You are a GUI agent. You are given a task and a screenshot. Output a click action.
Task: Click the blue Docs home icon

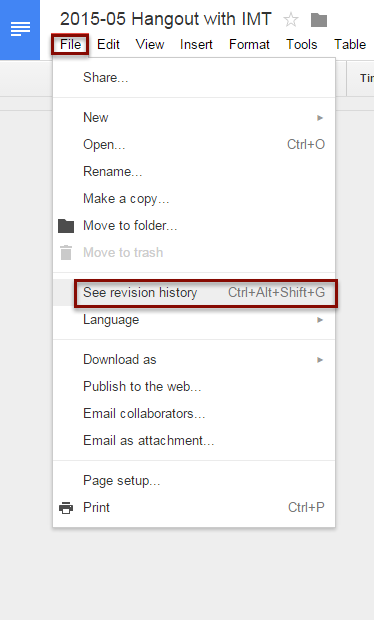(x=20, y=30)
